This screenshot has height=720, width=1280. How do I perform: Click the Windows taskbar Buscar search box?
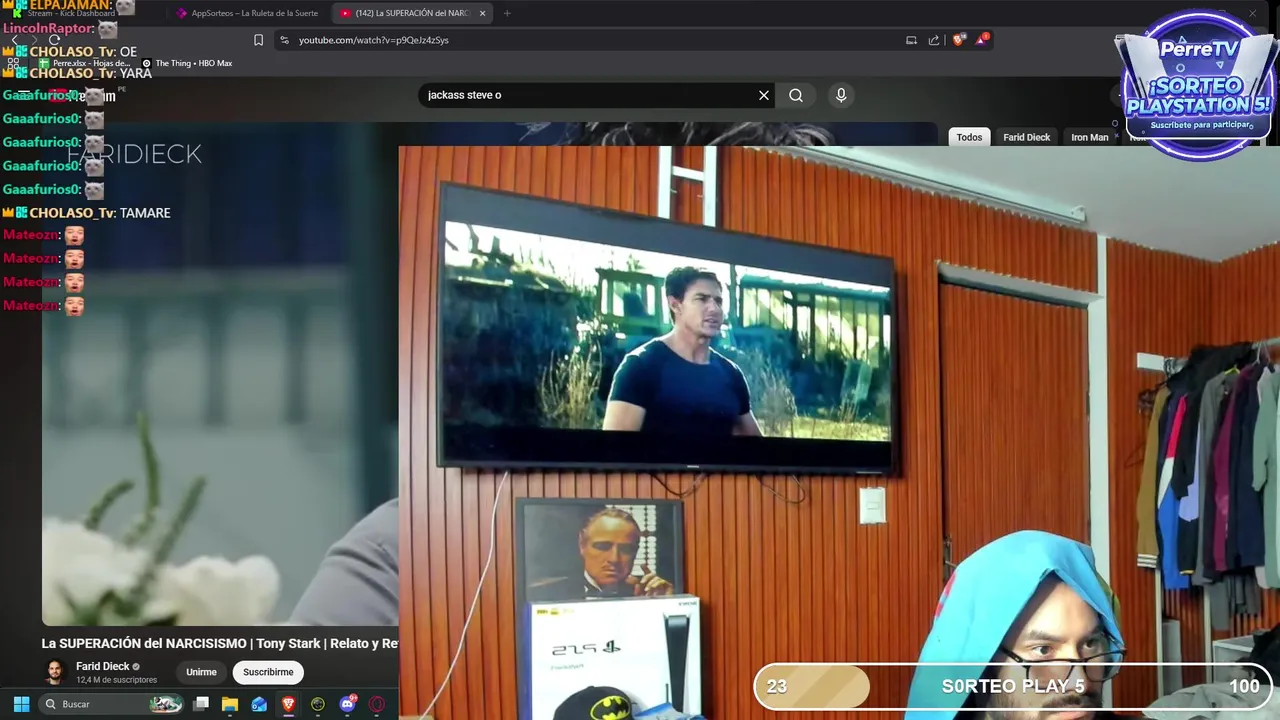pyautogui.click(x=112, y=704)
